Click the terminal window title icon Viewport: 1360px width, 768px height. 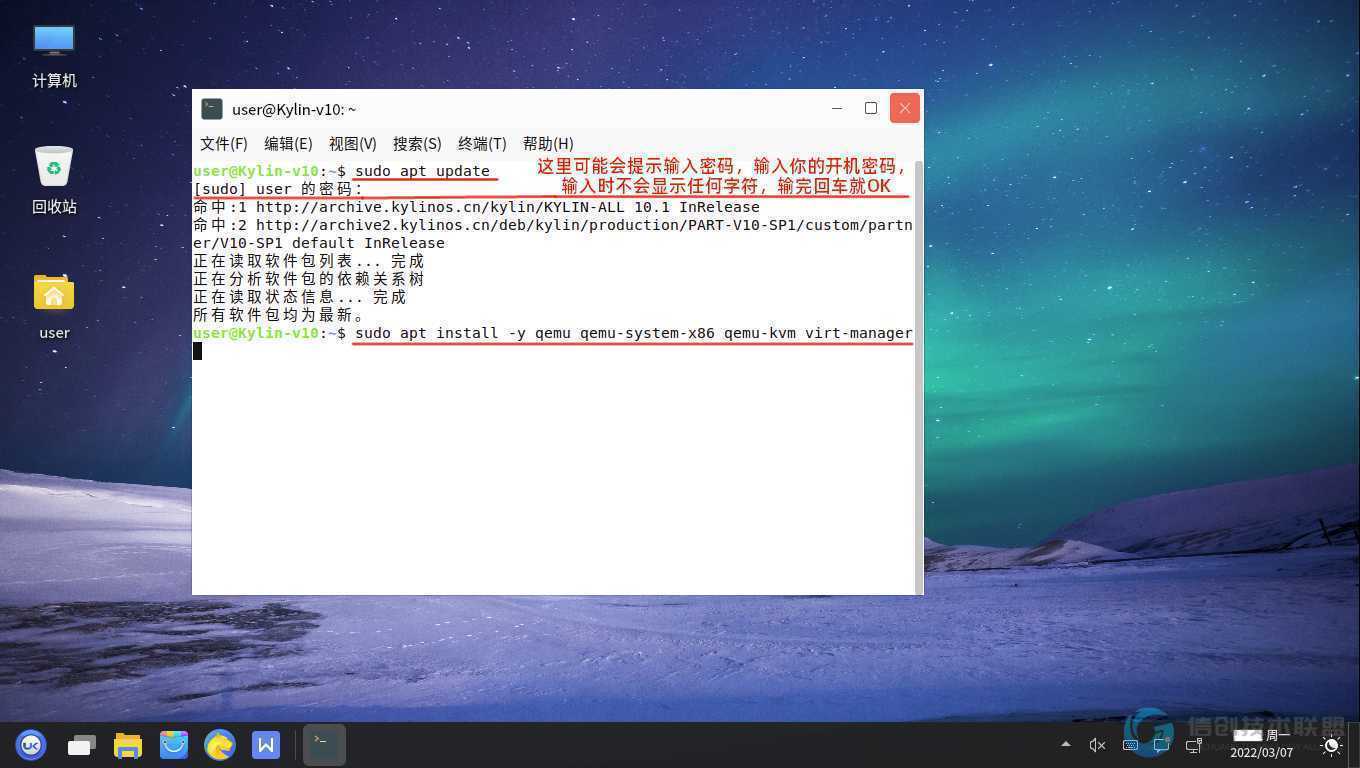tap(211, 108)
